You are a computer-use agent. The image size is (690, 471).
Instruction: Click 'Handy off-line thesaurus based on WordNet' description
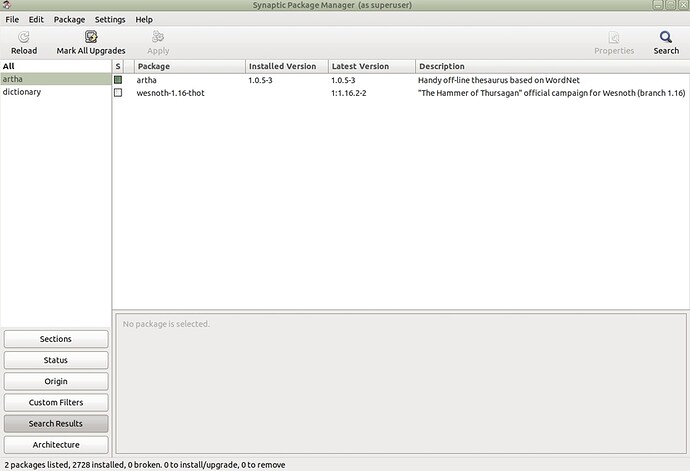499,80
